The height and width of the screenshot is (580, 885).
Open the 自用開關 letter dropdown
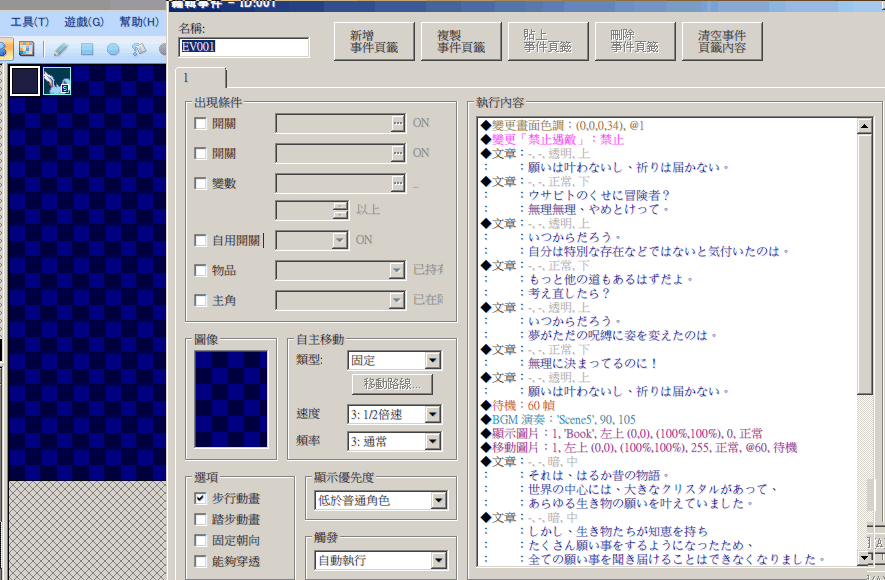coord(312,240)
